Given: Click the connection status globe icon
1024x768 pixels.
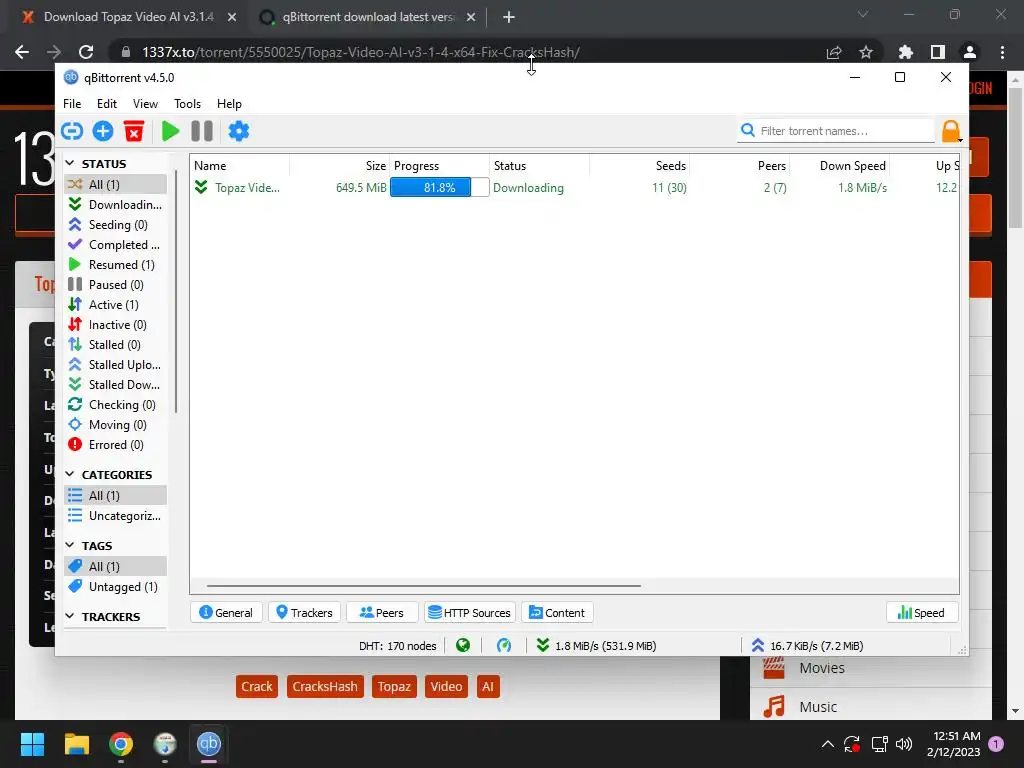Looking at the screenshot, I should click(463, 646).
